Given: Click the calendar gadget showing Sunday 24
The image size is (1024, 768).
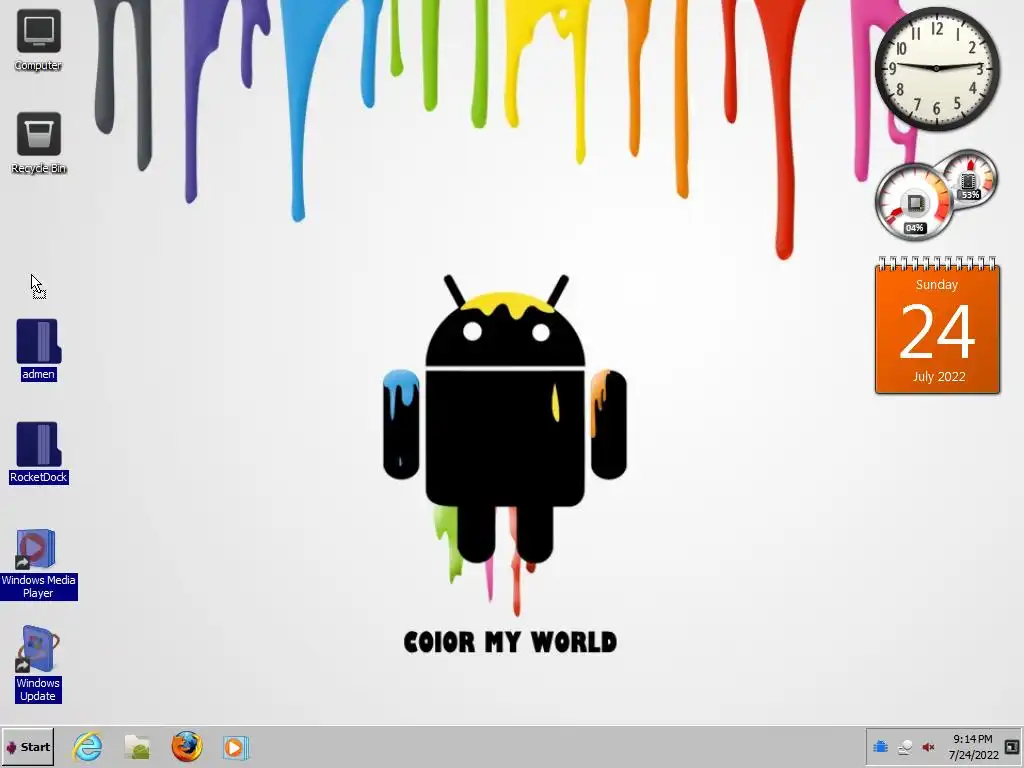Looking at the screenshot, I should click(937, 325).
